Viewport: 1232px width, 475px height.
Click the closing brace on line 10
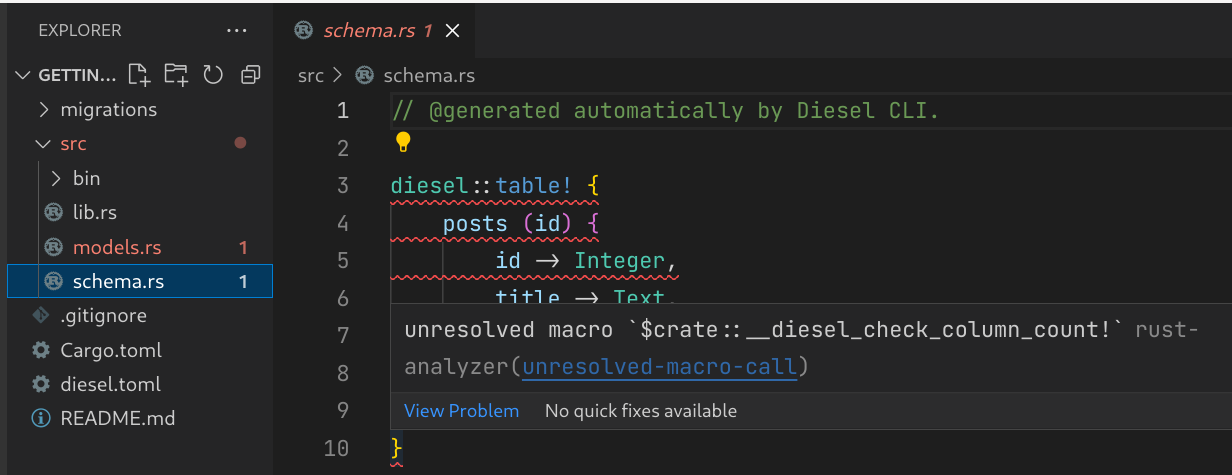[396, 447]
